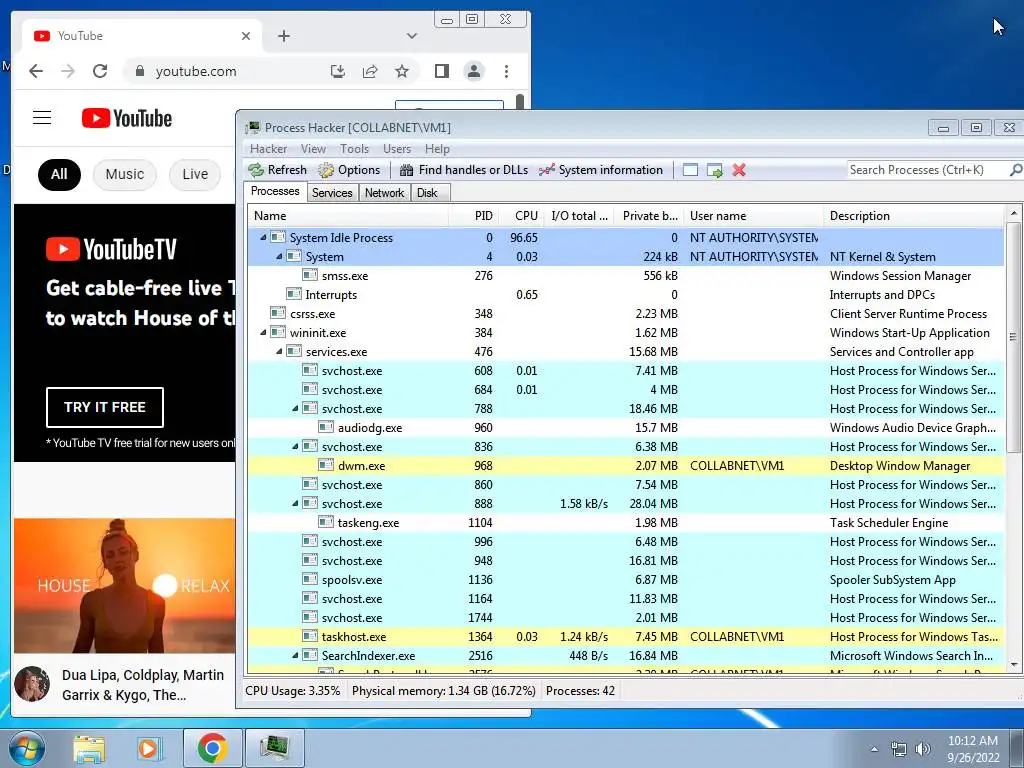Collapse the System process node
The image size is (1024, 768).
279,257
